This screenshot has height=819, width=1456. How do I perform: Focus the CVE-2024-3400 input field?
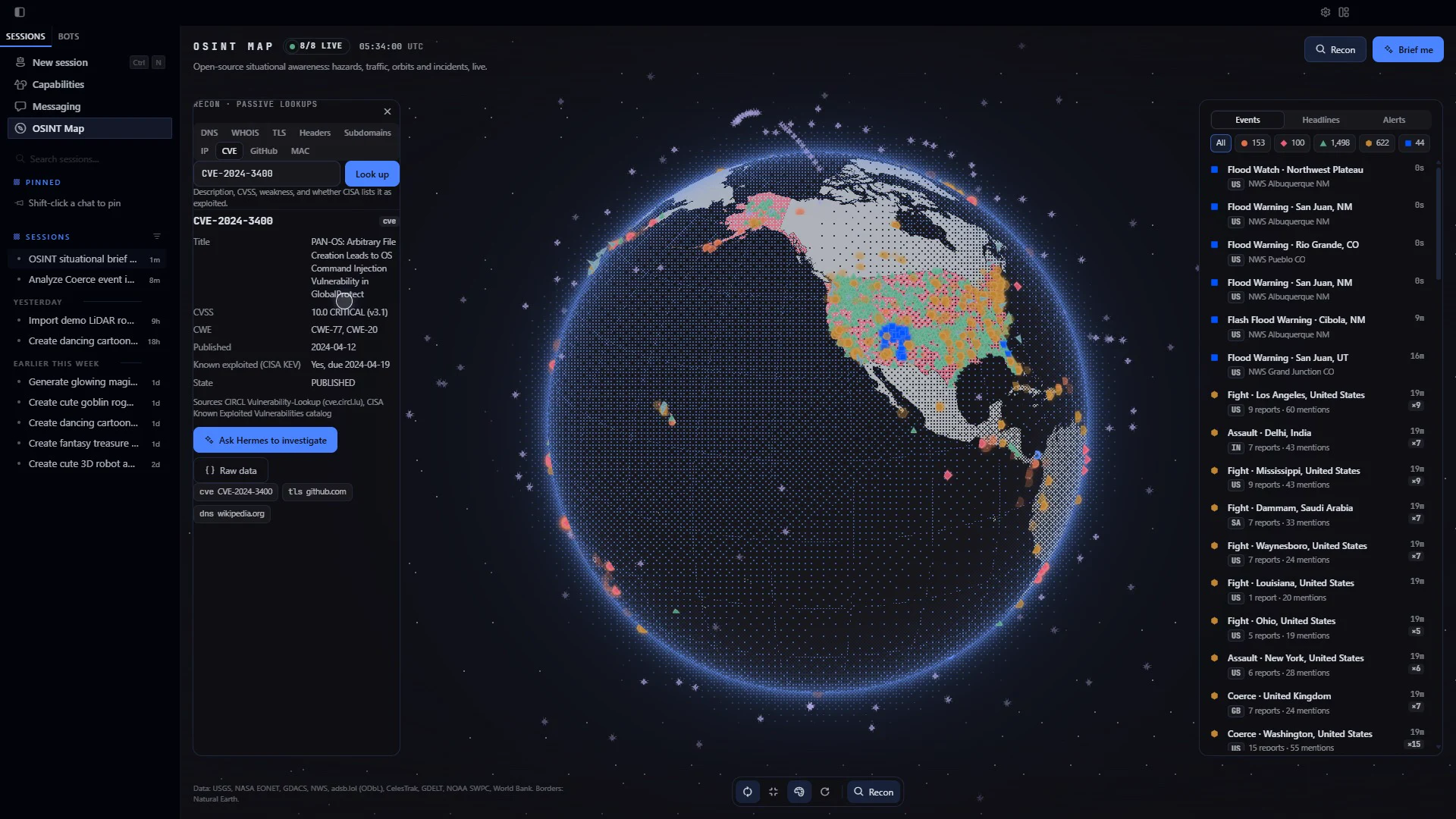(x=267, y=174)
